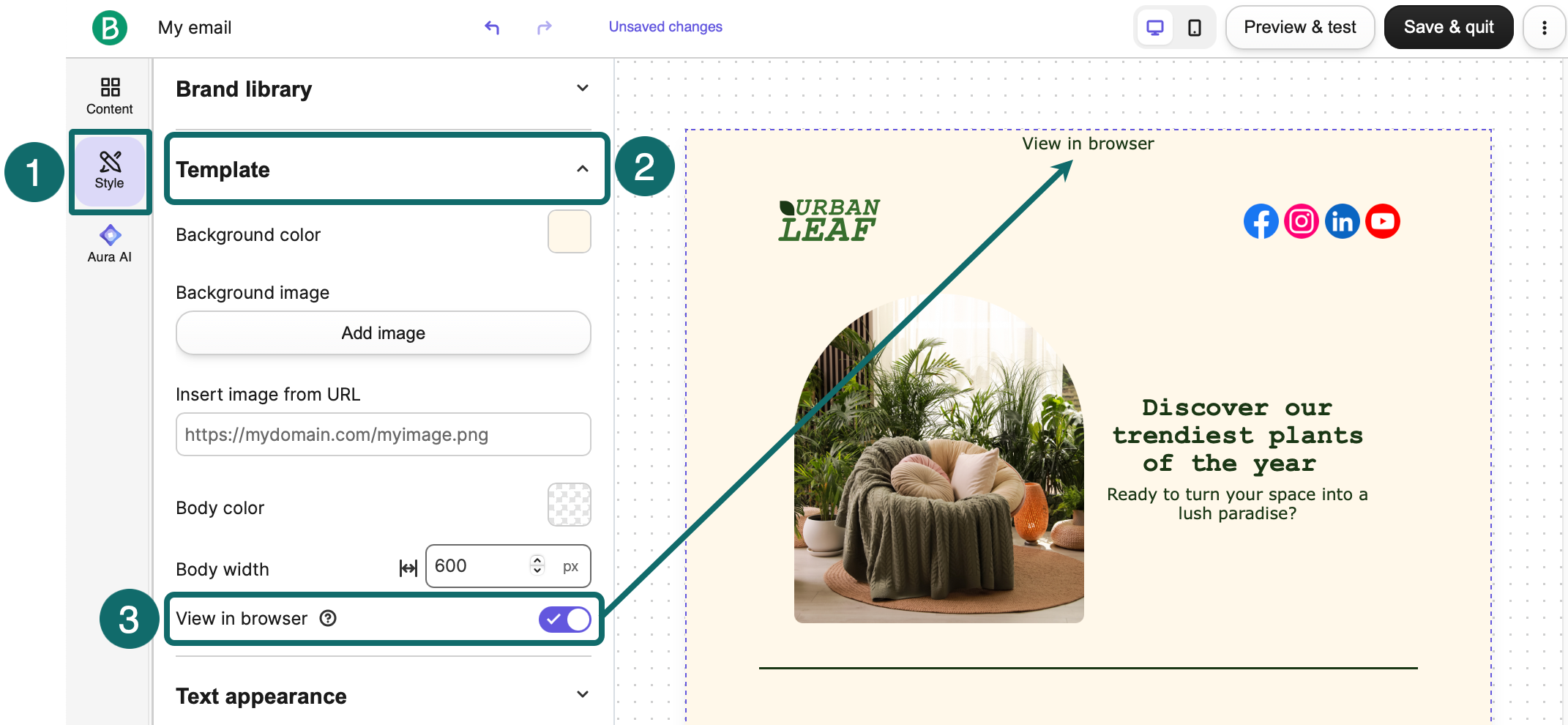This screenshot has height=725, width=1568.
Task: Switch to desktop preview mode
Action: point(1154,26)
